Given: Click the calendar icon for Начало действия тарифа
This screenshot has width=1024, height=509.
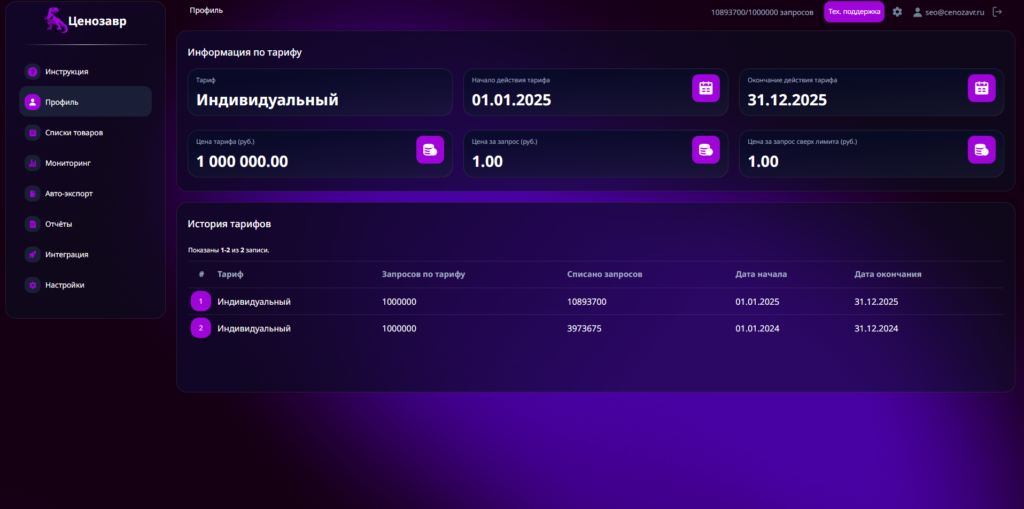Looking at the screenshot, I should point(706,88).
